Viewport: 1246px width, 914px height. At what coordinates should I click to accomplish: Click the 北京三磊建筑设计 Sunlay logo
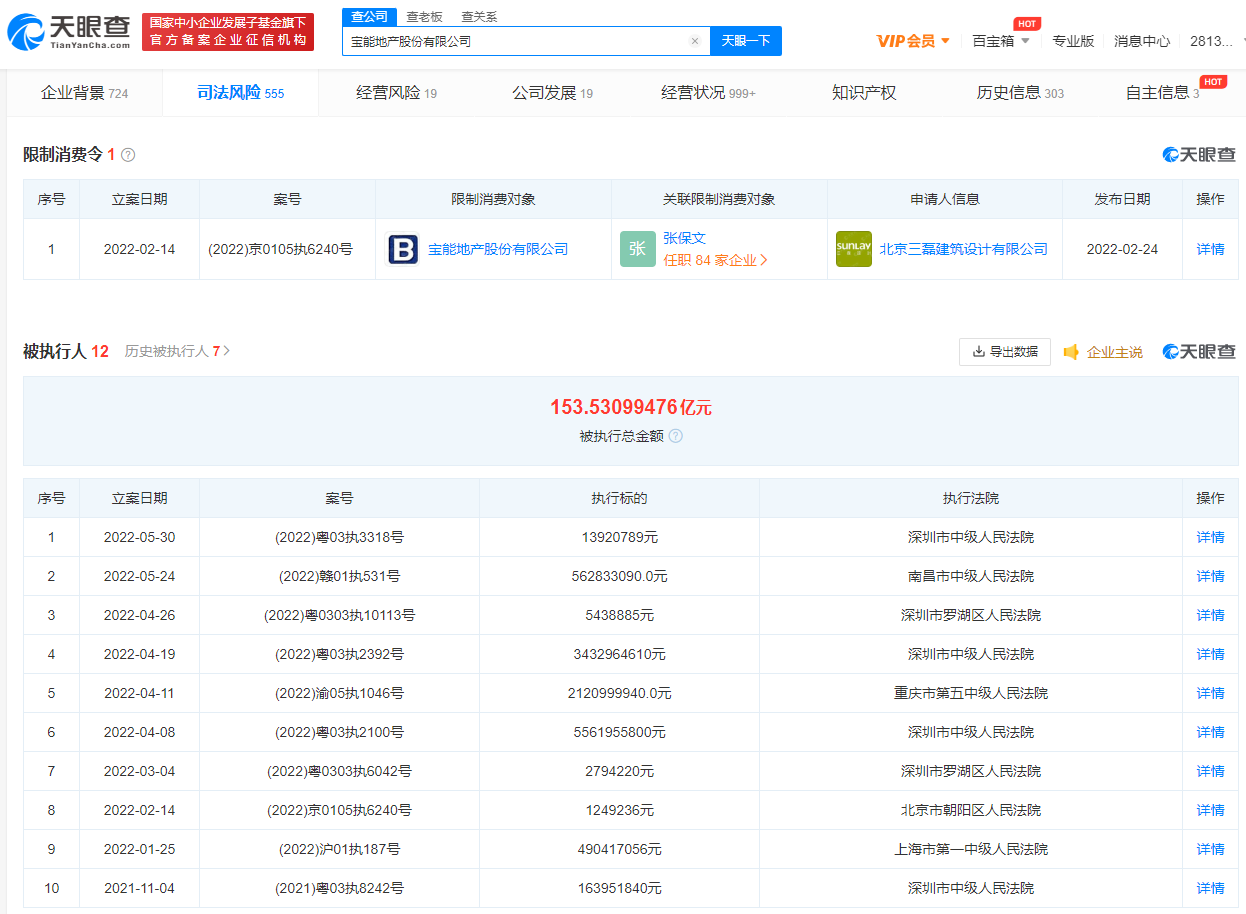[853, 249]
